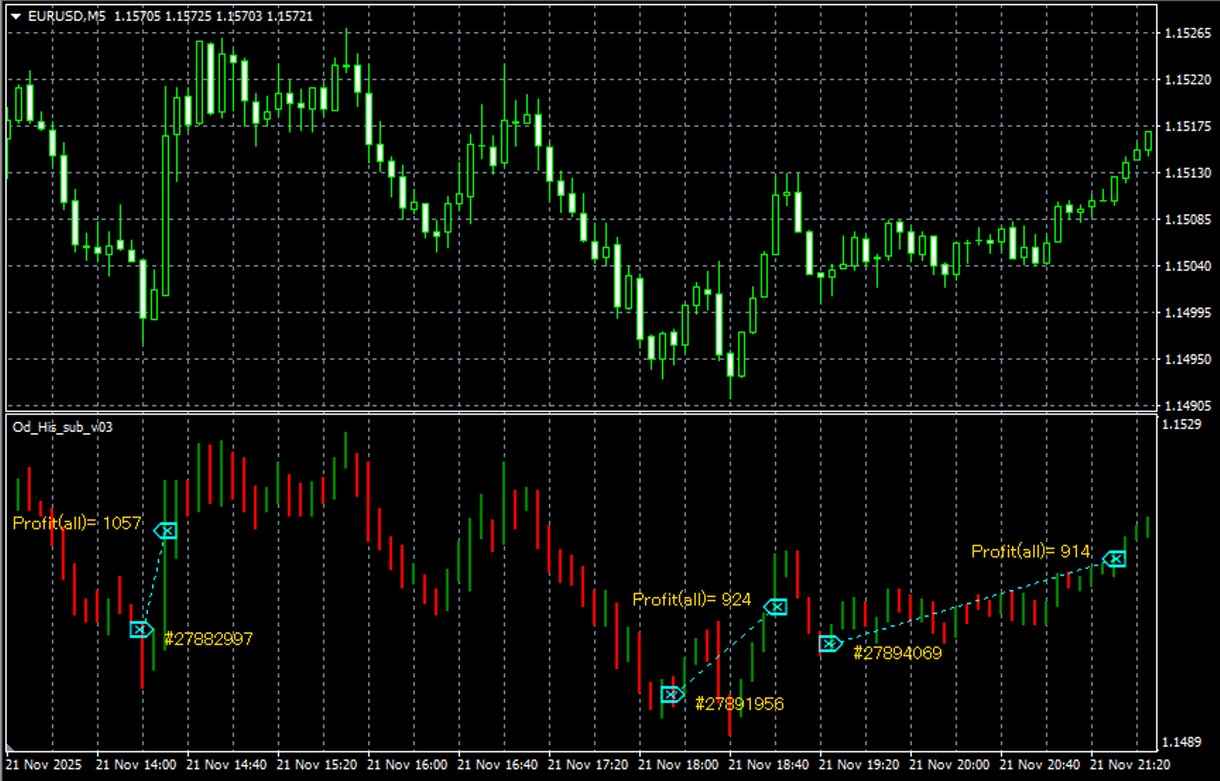Select the 21 Nov 21:20 time label
The height and width of the screenshot is (781, 1220).
[1131, 765]
